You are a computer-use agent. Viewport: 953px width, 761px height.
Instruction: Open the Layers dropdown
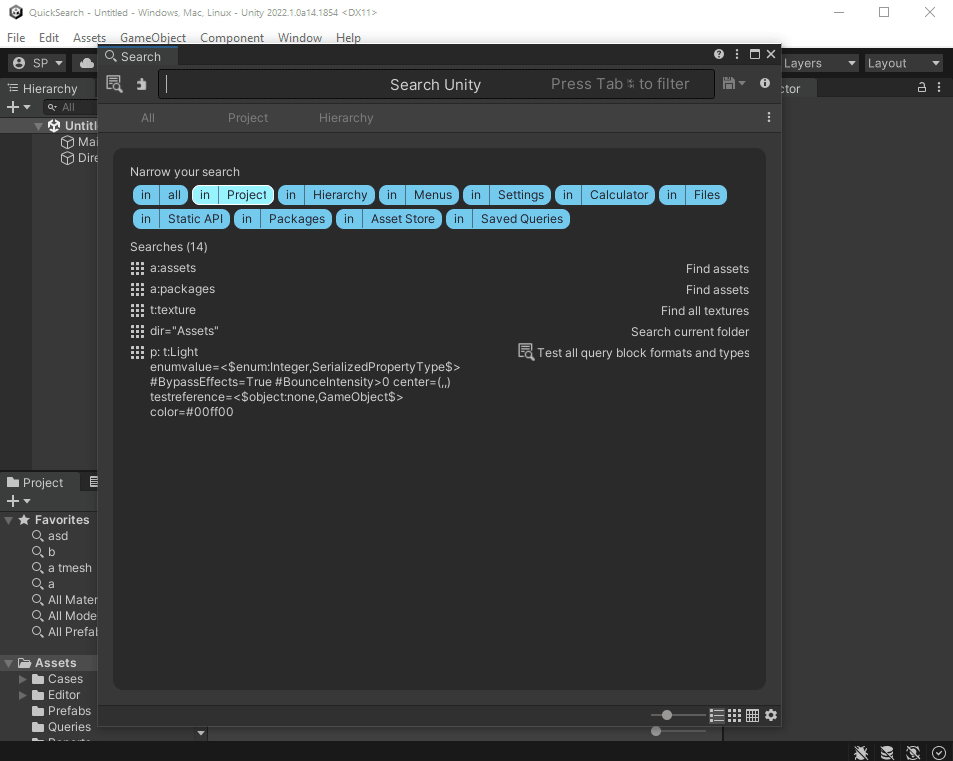[820, 63]
